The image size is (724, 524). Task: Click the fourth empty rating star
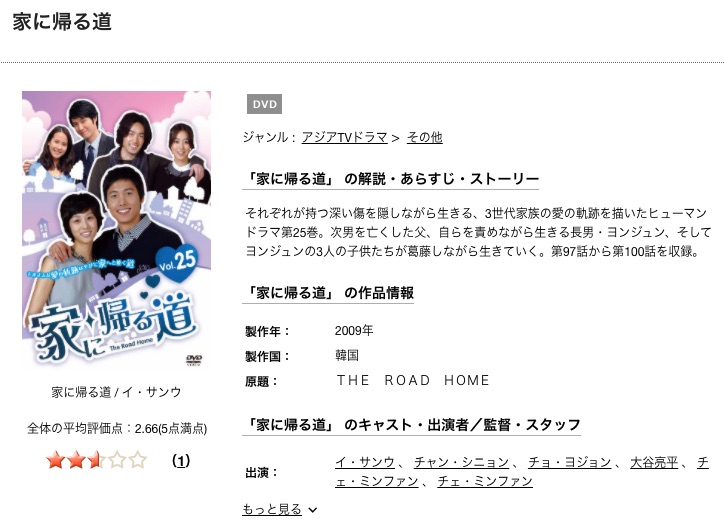point(117,460)
